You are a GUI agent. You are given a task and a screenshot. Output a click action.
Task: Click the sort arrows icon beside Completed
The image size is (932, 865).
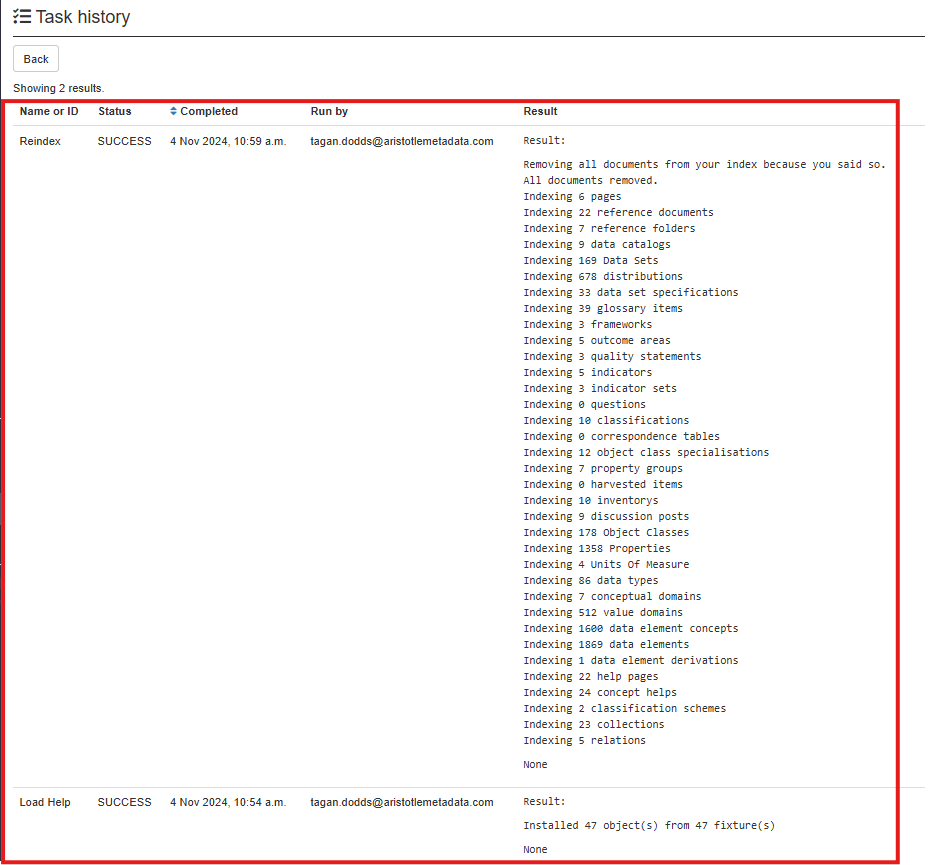(x=174, y=111)
